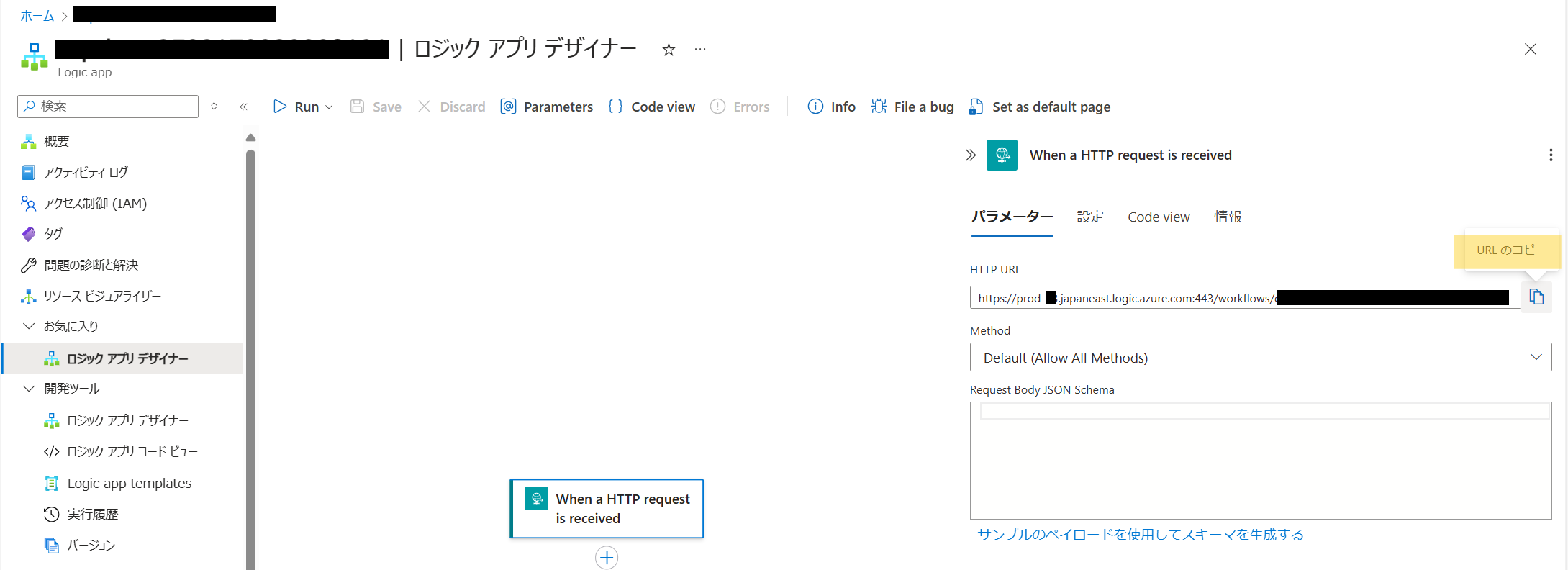
Task: Collapse the sidebar with double-chevron icon
Action: [243, 107]
